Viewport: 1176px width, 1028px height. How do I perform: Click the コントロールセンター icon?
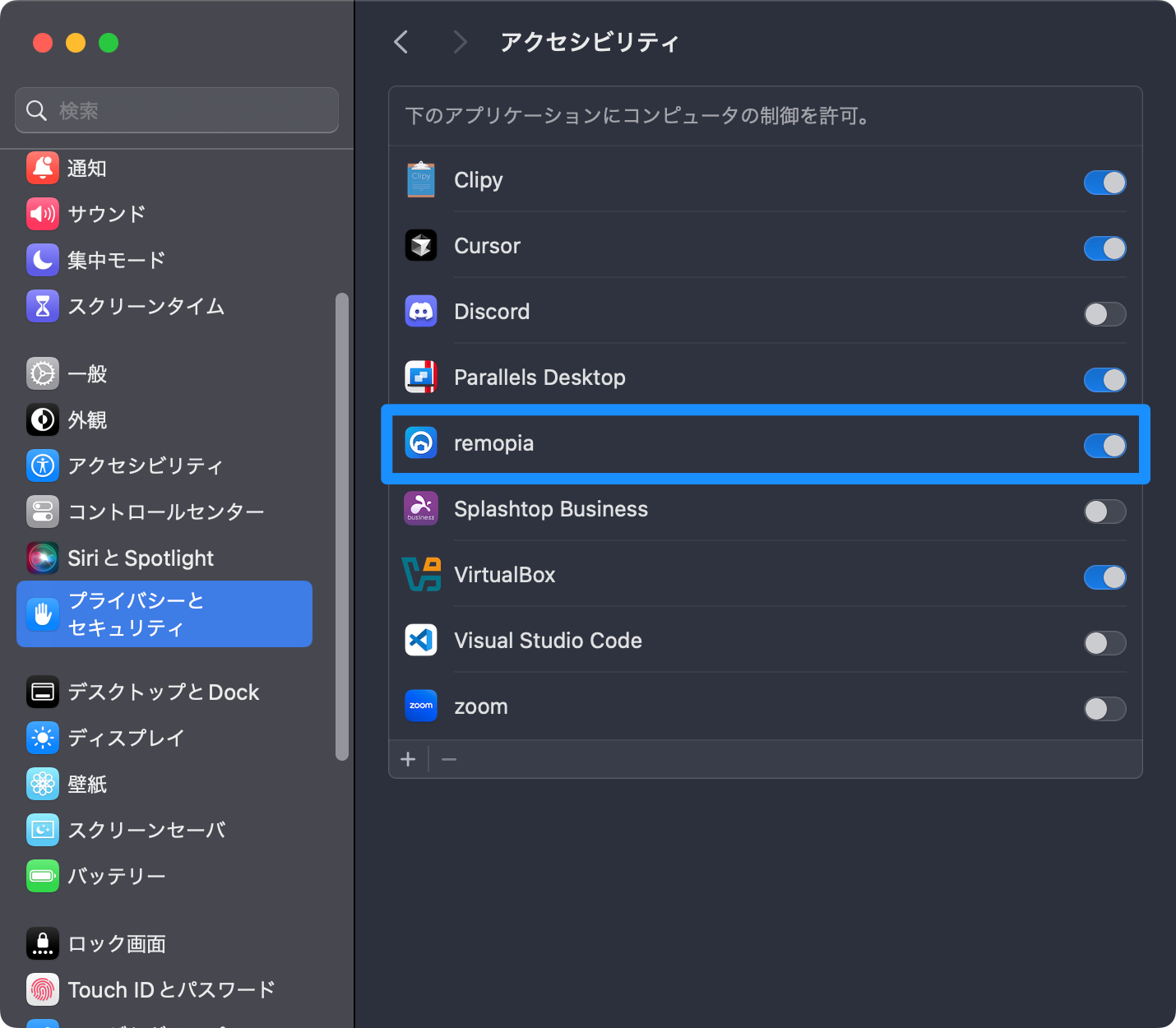coord(43,512)
